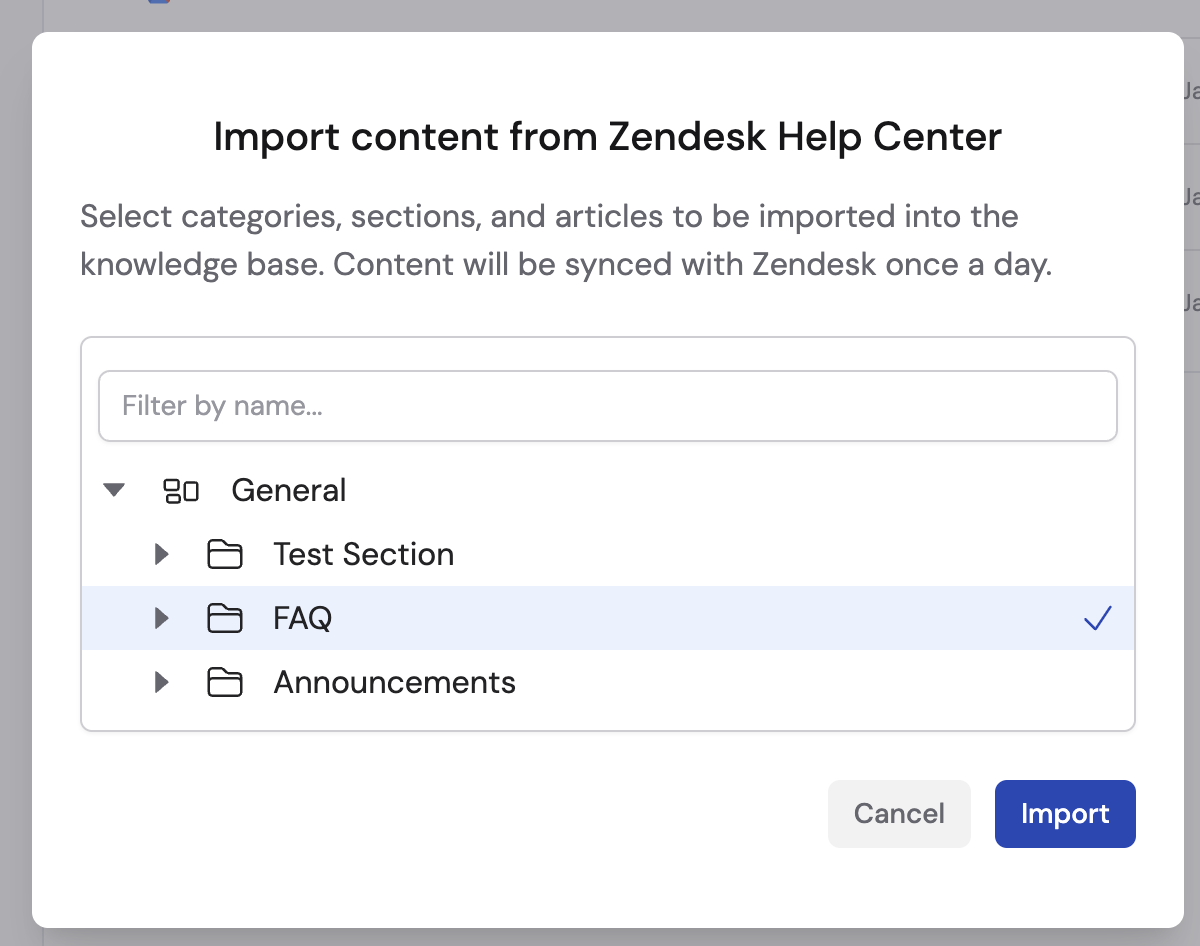Click the folder icon next to Announcements

[x=226, y=682]
